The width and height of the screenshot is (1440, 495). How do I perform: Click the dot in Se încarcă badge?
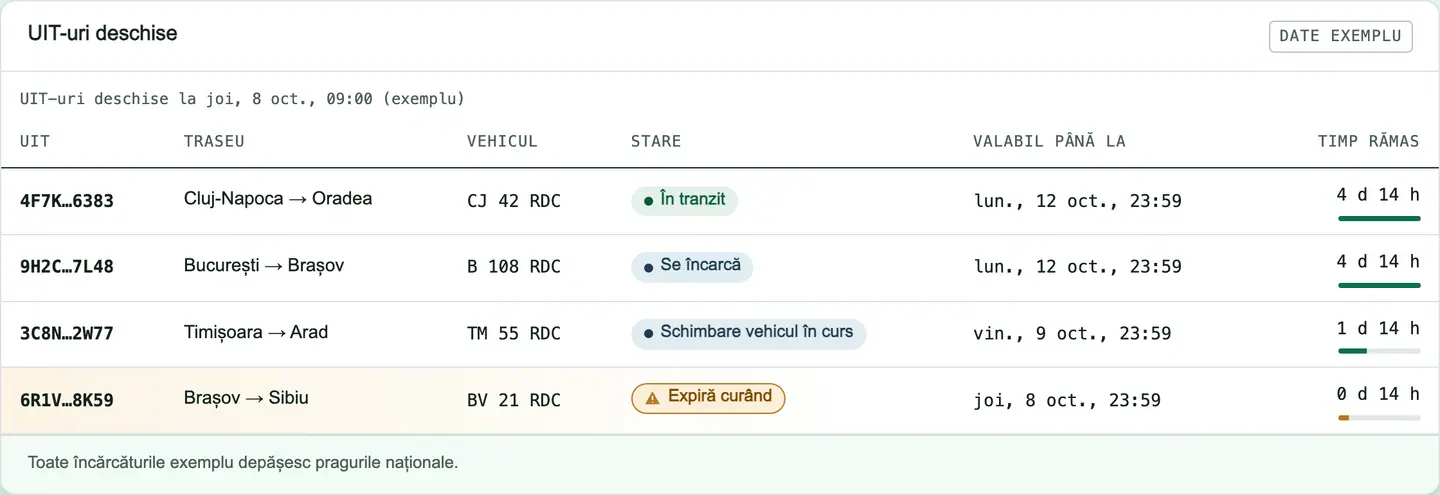coord(649,267)
